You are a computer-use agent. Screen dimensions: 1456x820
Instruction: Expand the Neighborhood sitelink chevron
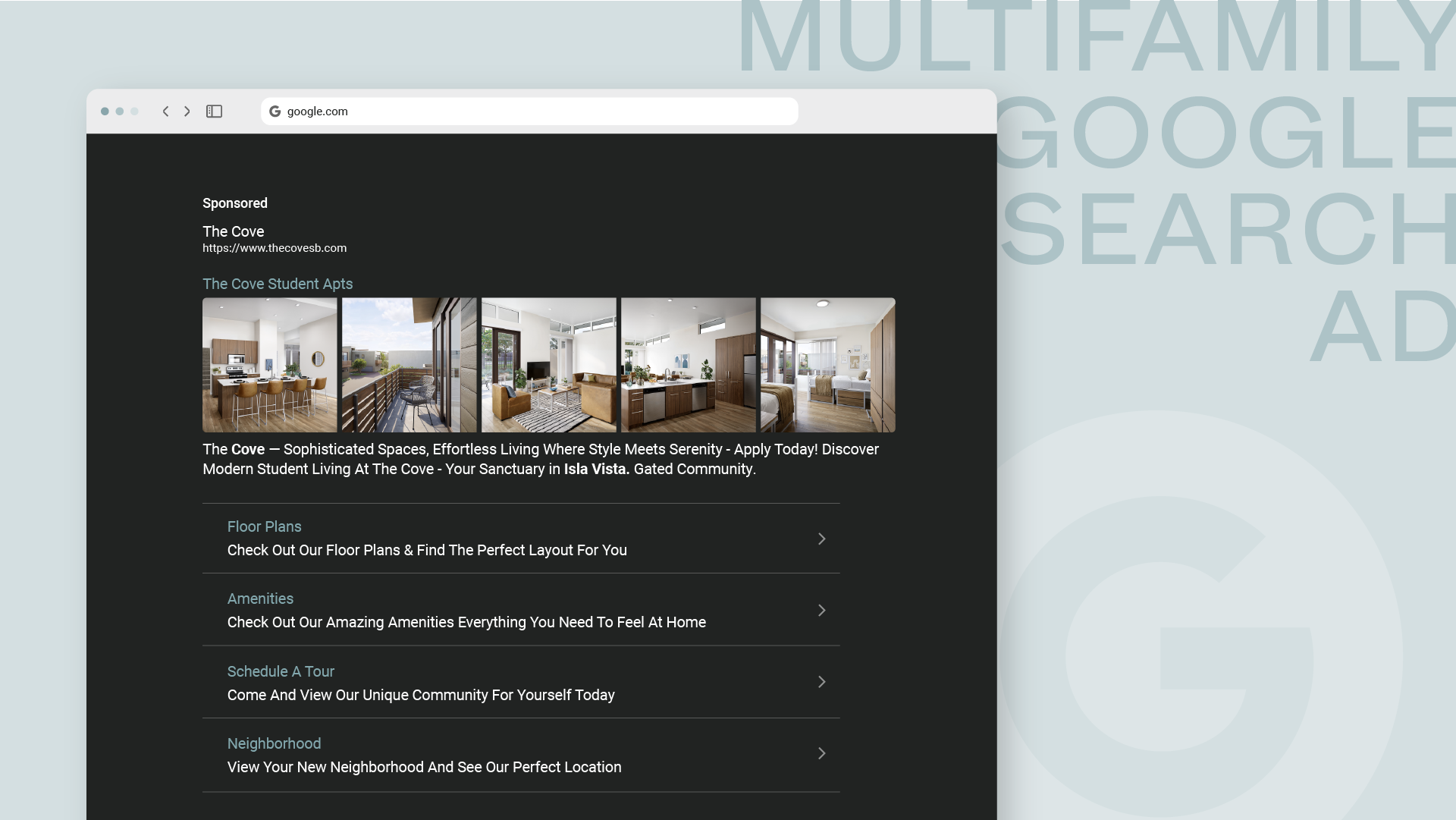pyautogui.click(x=822, y=753)
